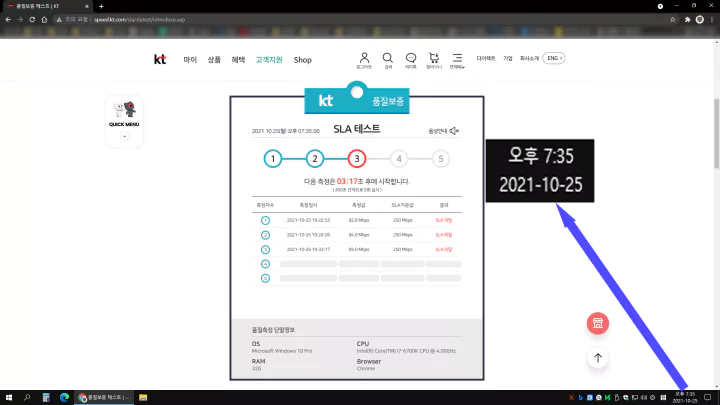Viewport: 720px width, 405px height.
Task: Open Windows taskbar search
Action: (27, 398)
